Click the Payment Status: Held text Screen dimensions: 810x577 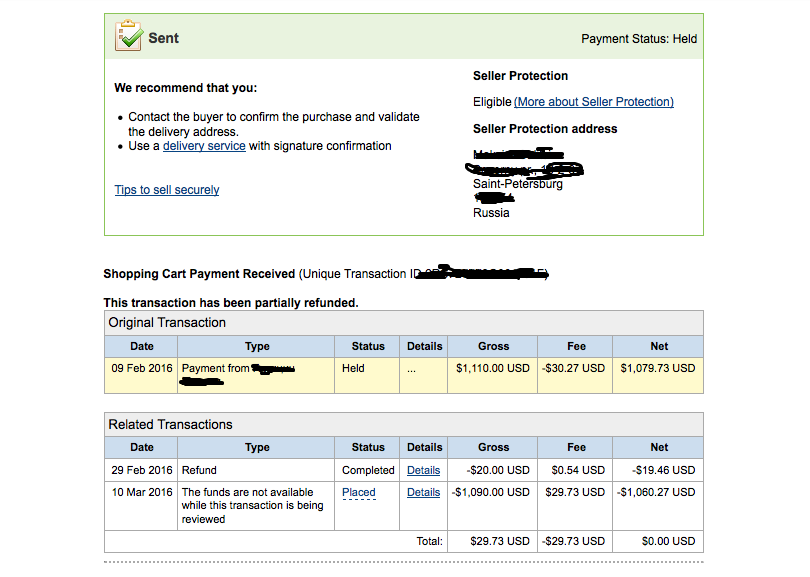click(x=639, y=39)
